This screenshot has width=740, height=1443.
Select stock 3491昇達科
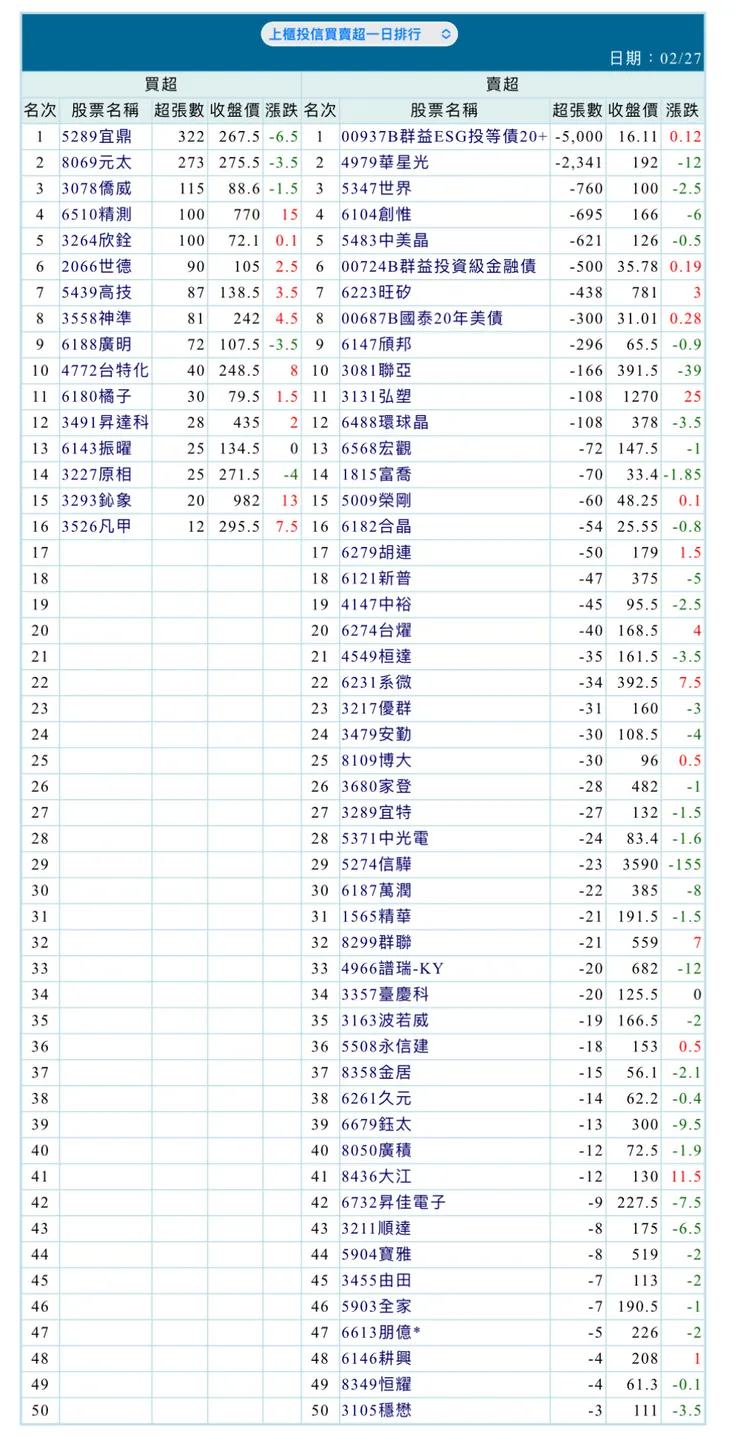tap(105, 422)
